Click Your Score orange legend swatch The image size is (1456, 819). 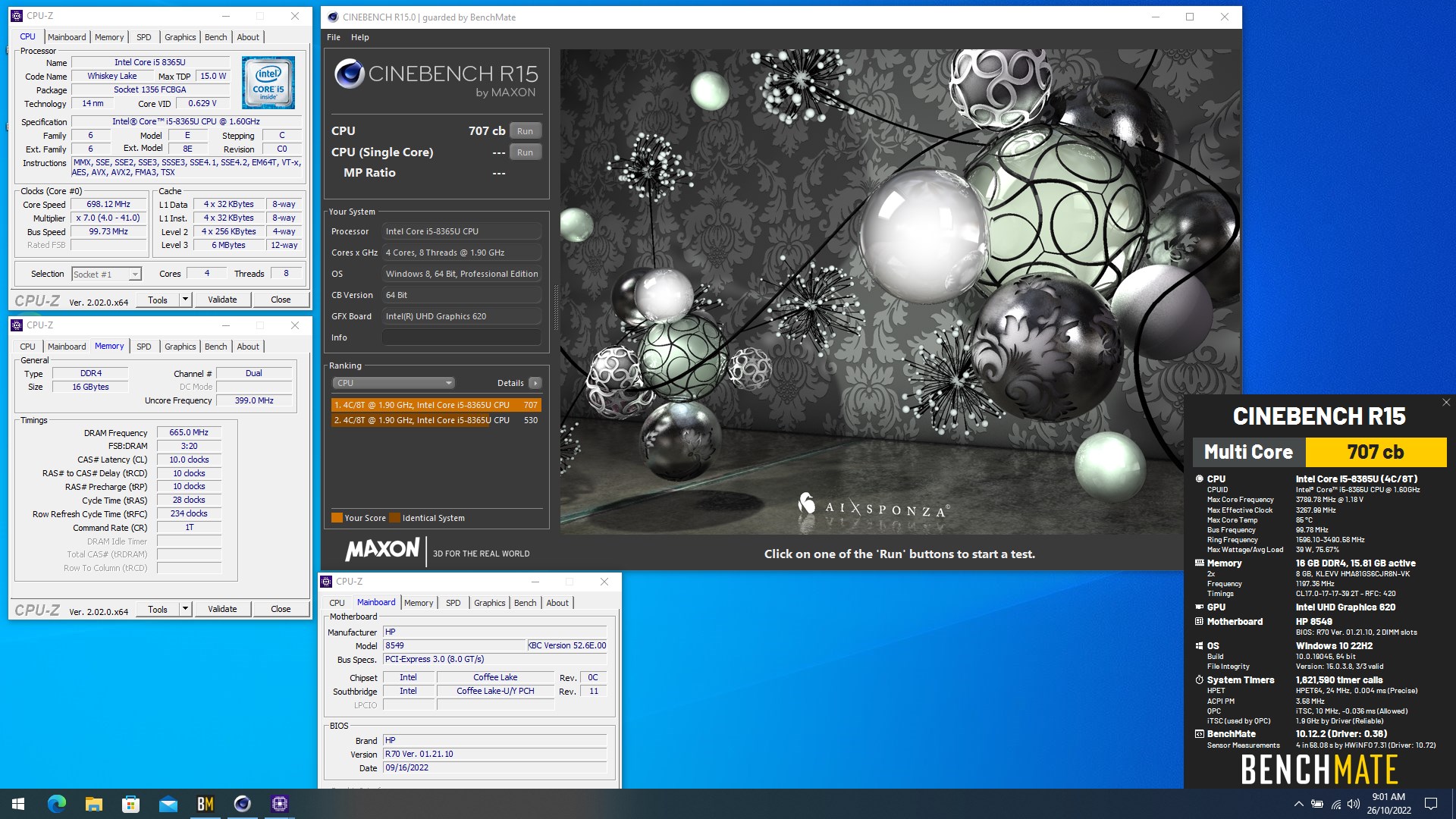coord(337,518)
